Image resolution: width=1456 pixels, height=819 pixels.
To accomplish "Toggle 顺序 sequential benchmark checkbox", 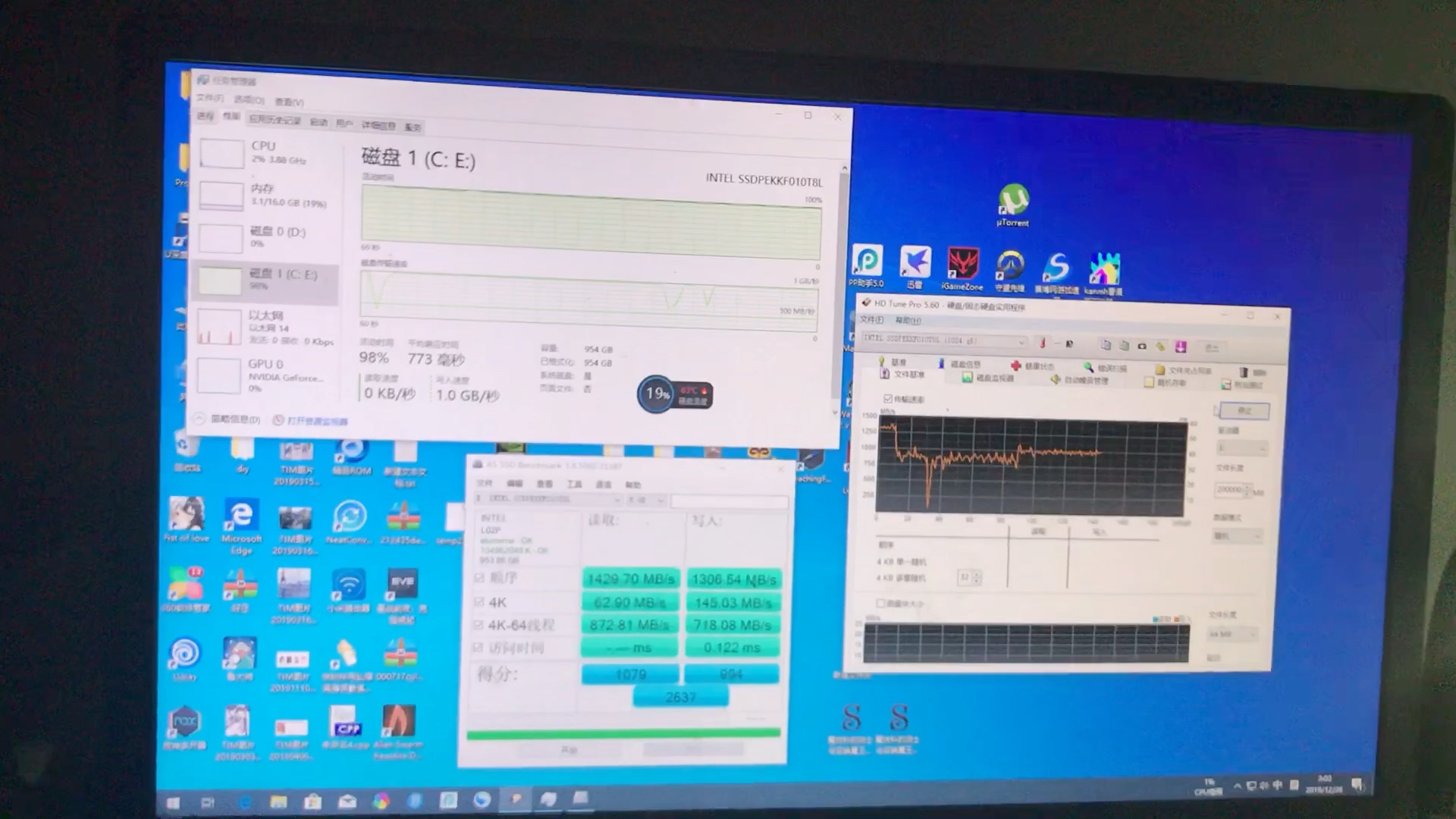I will click(x=477, y=578).
